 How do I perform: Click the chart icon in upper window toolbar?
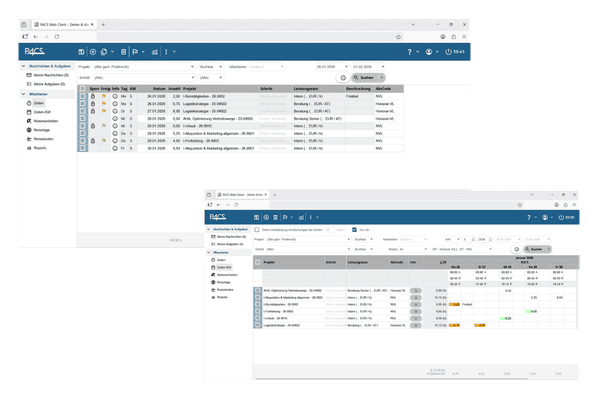pyautogui.click(x=155, y=52)
